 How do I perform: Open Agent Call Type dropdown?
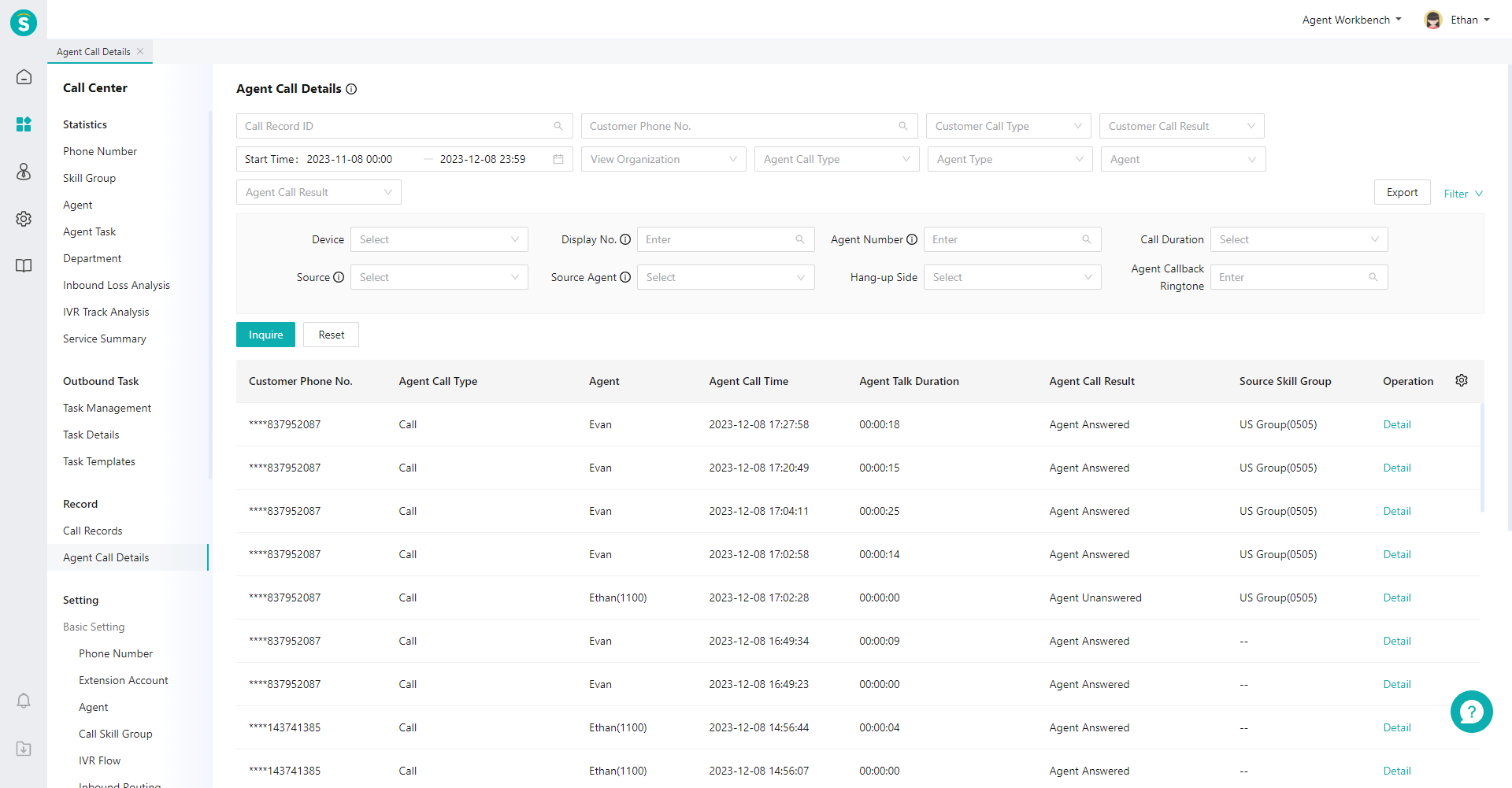pos(837,159)
